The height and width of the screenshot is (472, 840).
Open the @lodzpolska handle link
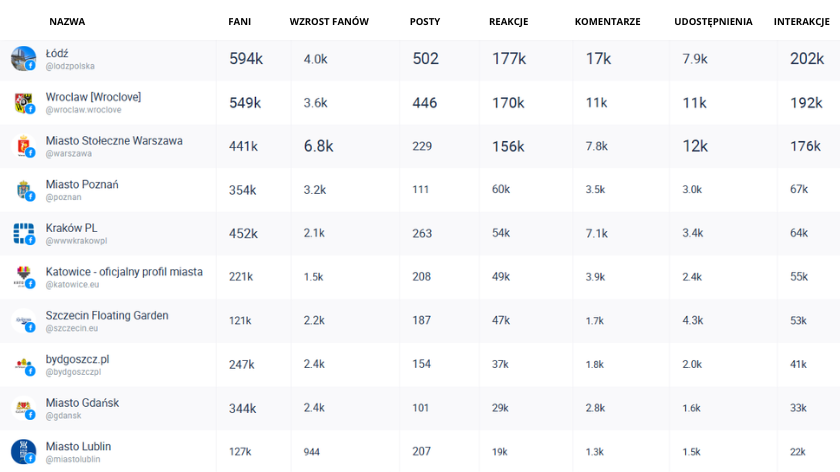(x=70, y=66)
